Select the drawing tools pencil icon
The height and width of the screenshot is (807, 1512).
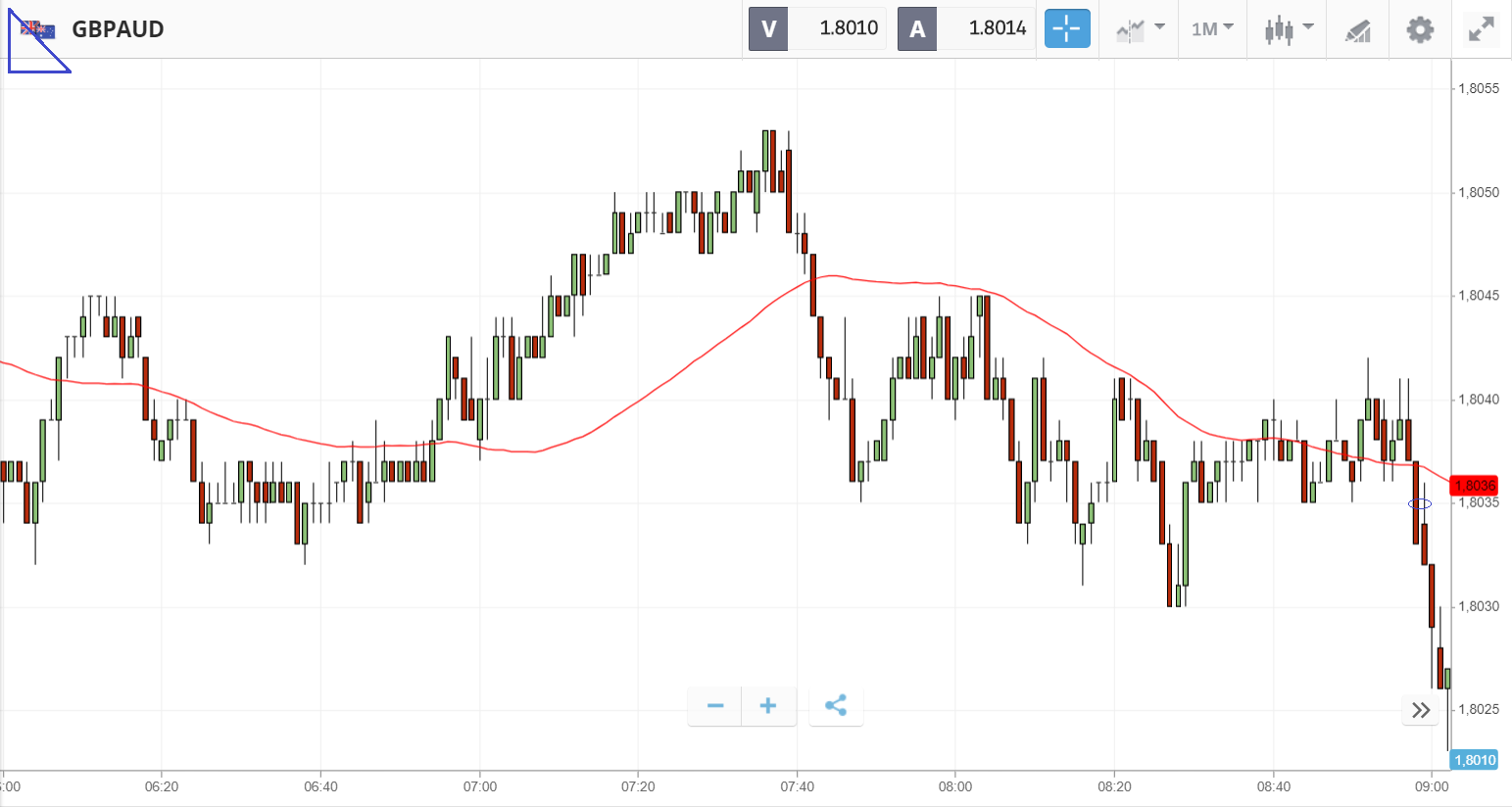[x=1357, y=30]
